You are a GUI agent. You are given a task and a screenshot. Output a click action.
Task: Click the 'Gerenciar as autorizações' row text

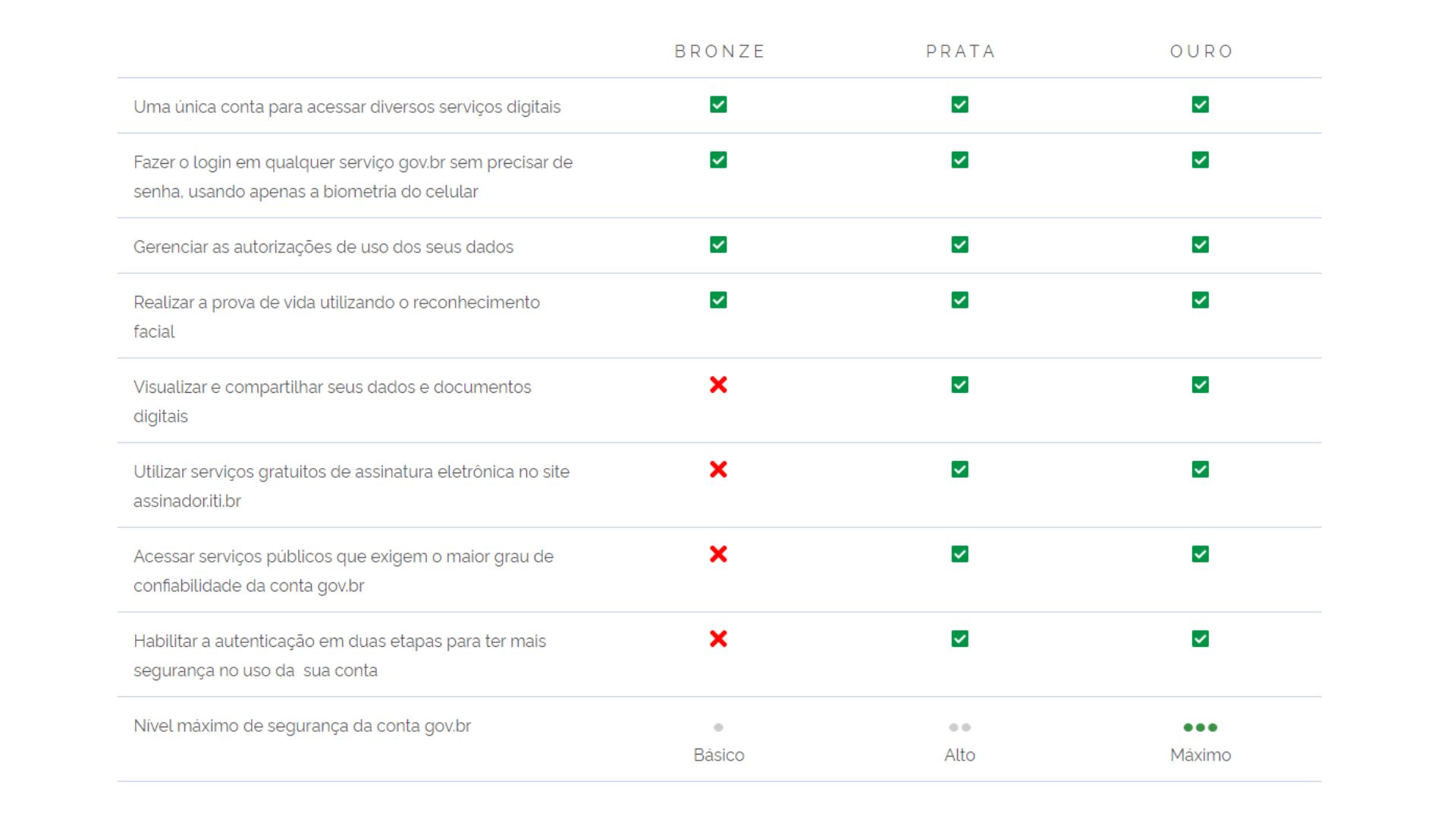click(x=323, y=247)
